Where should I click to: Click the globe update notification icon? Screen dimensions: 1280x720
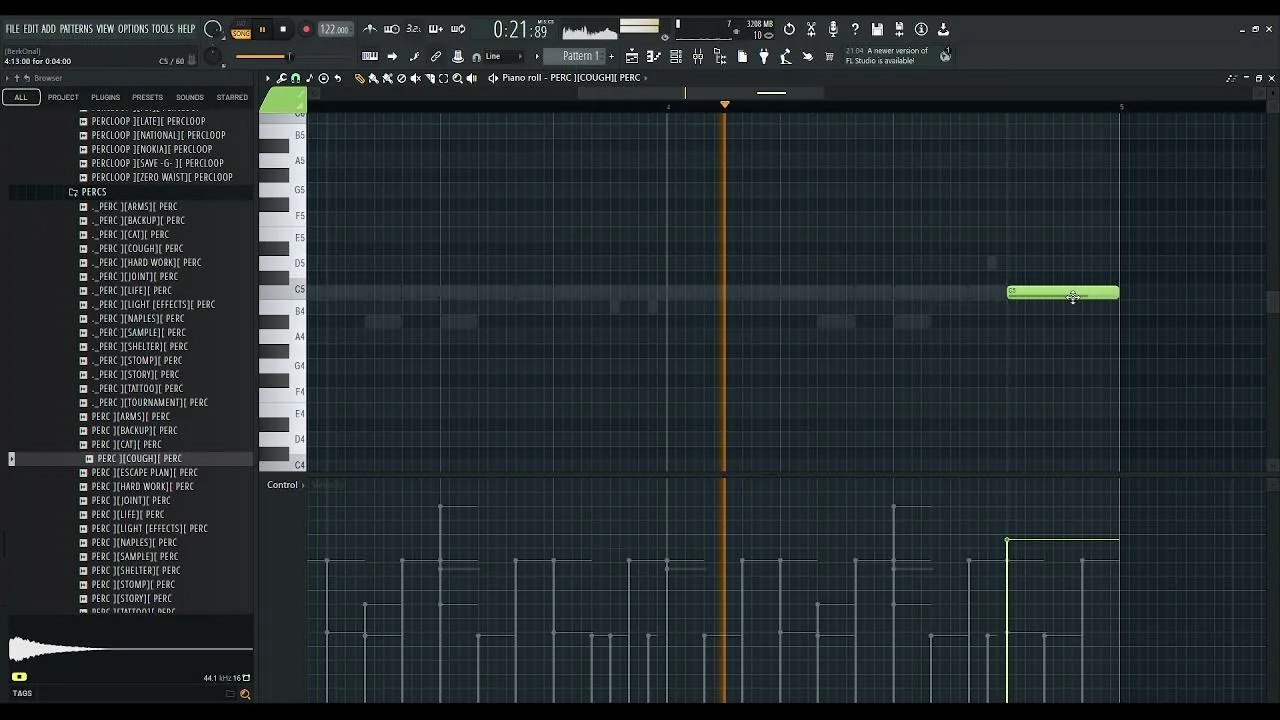tap(945, 56)
